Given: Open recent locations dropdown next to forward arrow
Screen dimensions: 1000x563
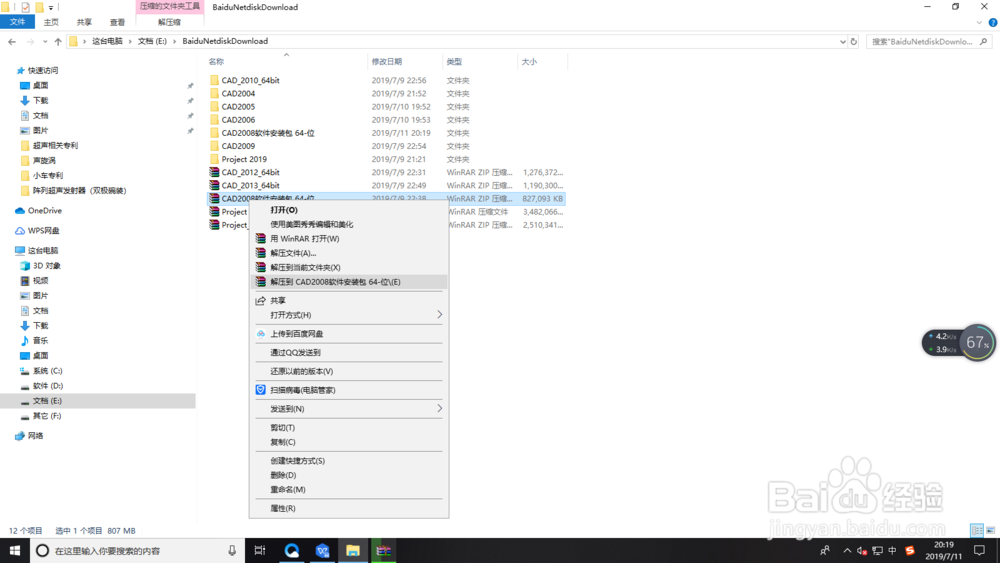Looking at the screenshot, I should click(x=45, y=41).
